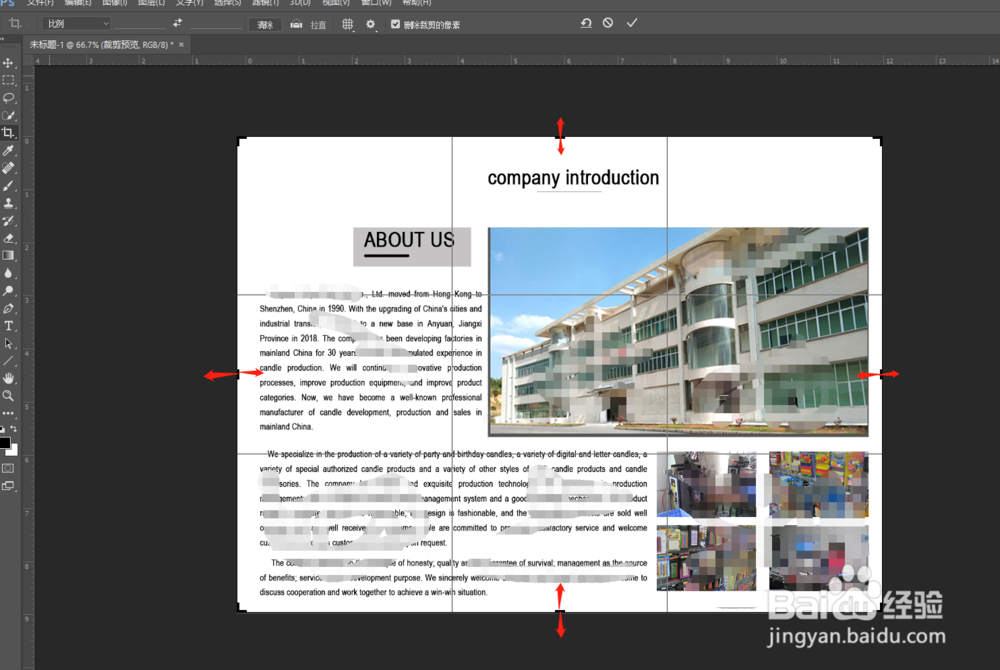Click the top-left crop corner handle
This screenshot has width=1000, height=670.
coord(240,140)
